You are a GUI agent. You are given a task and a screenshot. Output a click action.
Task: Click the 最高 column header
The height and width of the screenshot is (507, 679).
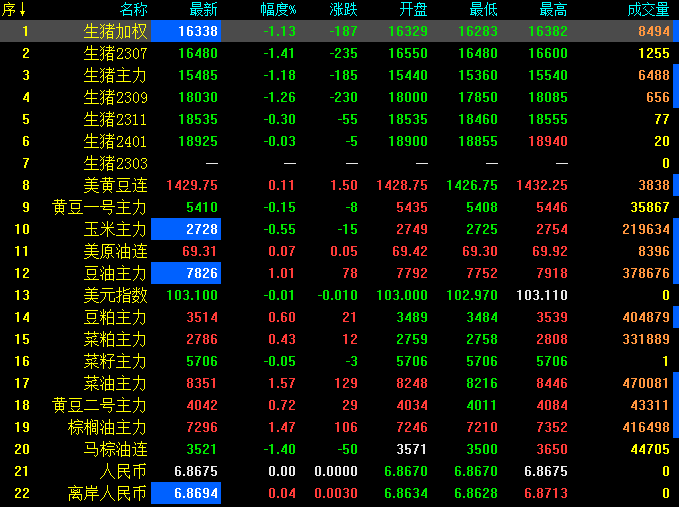click(x=553, y=10)
